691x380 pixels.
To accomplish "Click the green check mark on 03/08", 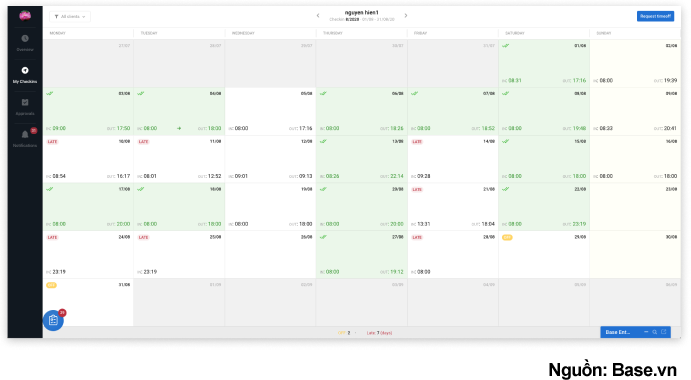I will pyautogui.click(x=50, y=93).
